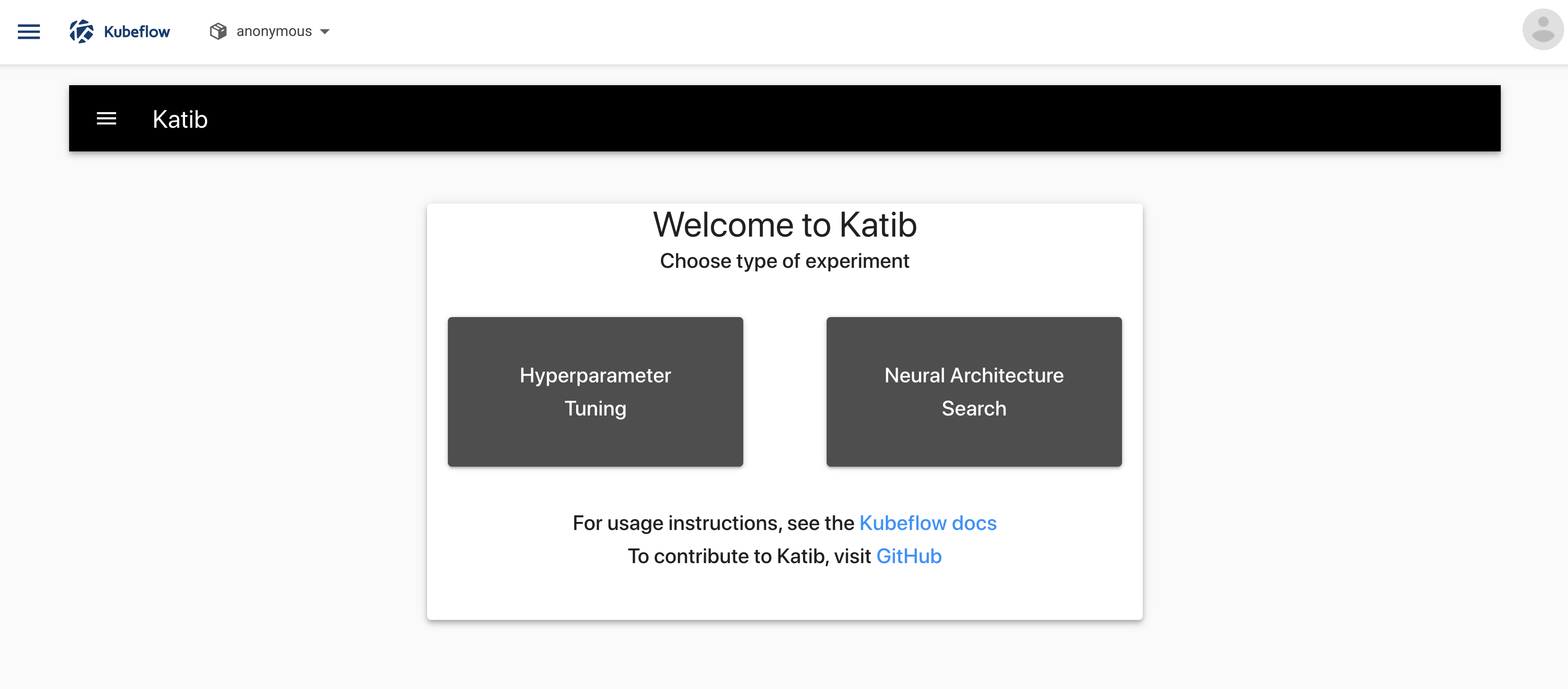
Task: Open the Katib hamburger menu
Action: (x=107, y=119)
